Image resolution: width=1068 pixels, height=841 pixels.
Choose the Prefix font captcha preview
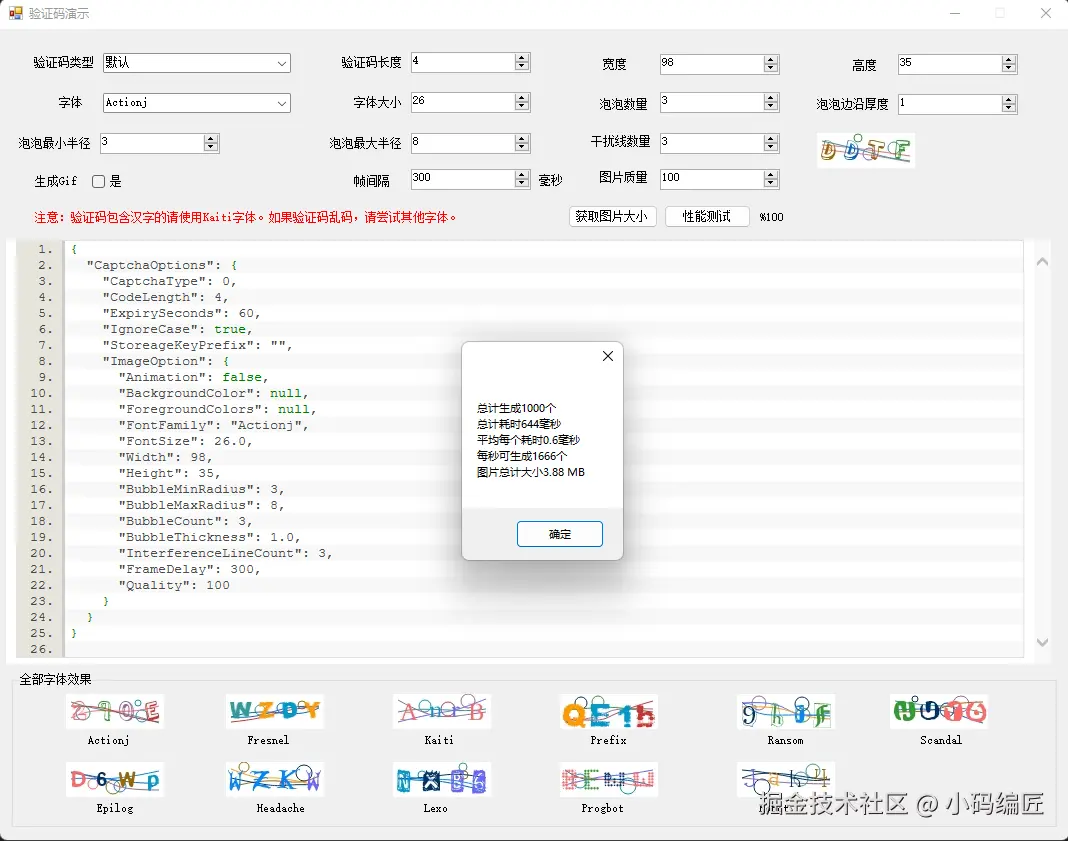point(608,712)
